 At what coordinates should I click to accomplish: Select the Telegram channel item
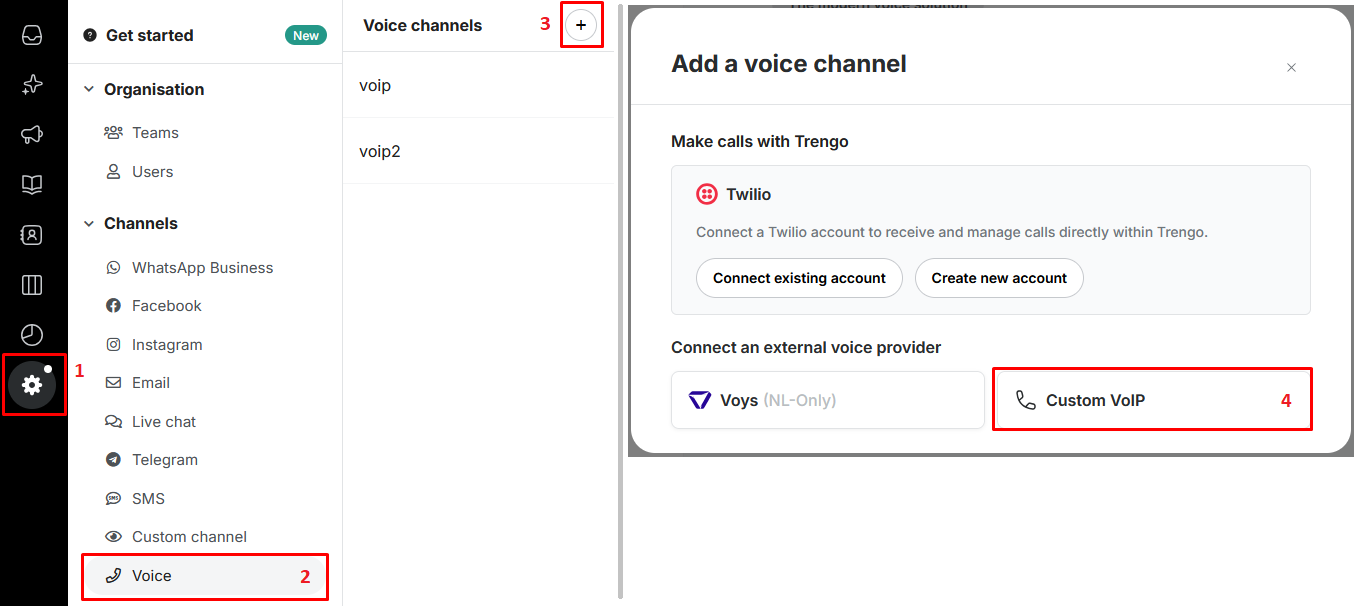point(165,460)
